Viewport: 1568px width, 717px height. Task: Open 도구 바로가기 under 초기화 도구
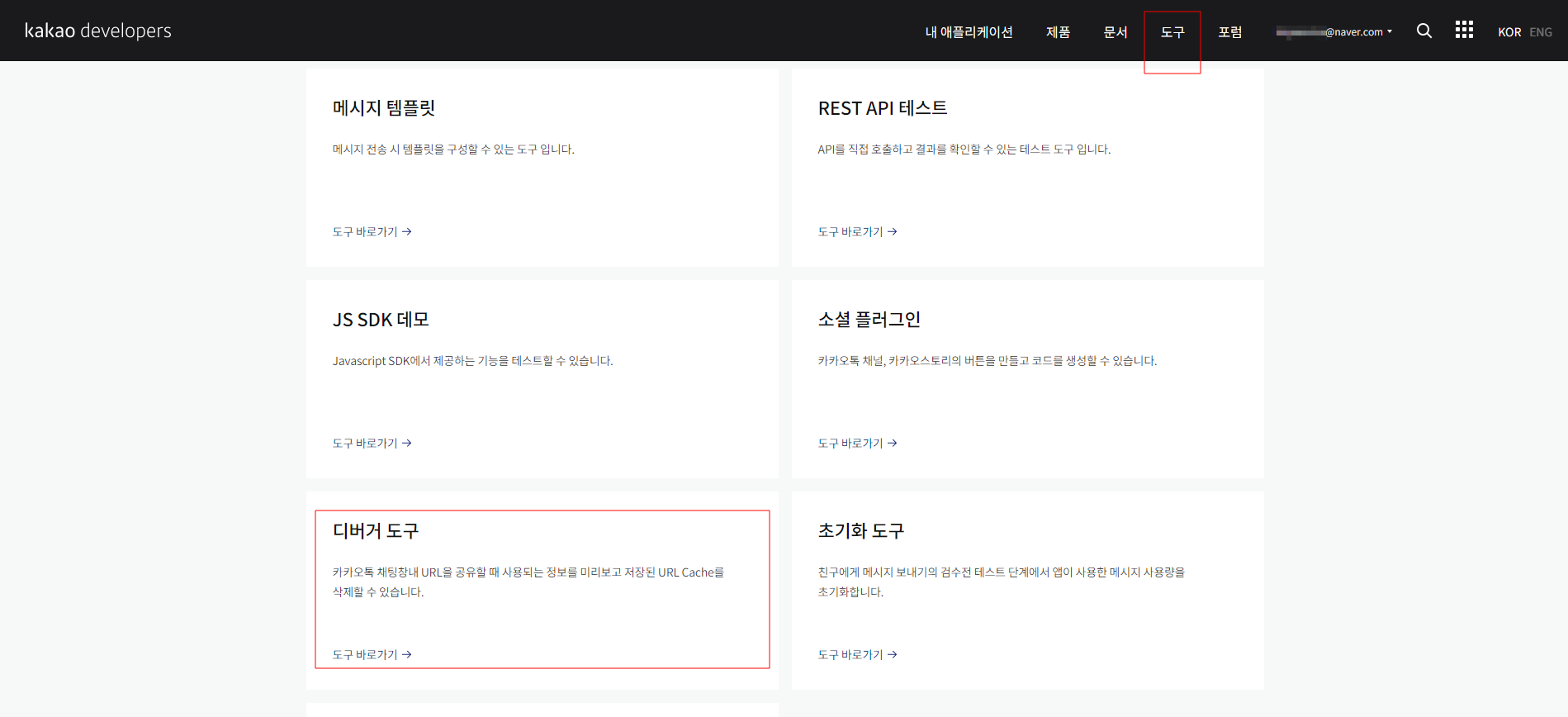tap(857, 655)
